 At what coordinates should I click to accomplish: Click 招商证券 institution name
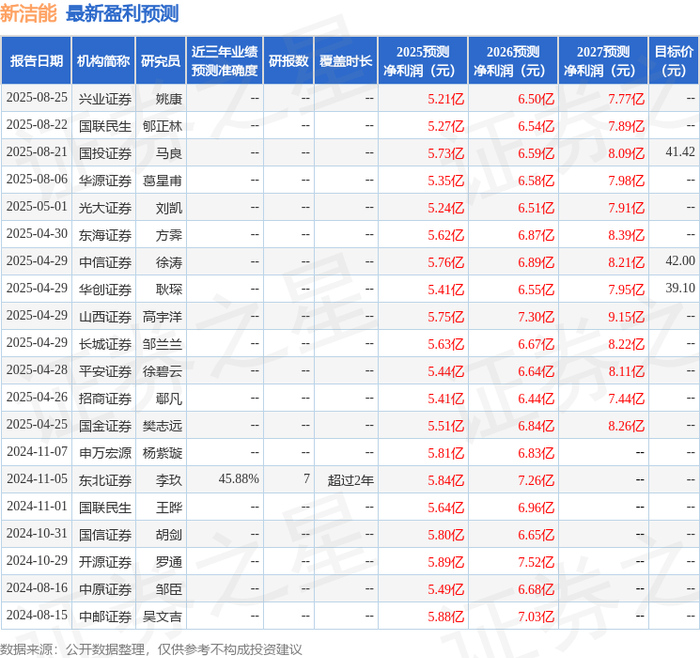[105, 398]
